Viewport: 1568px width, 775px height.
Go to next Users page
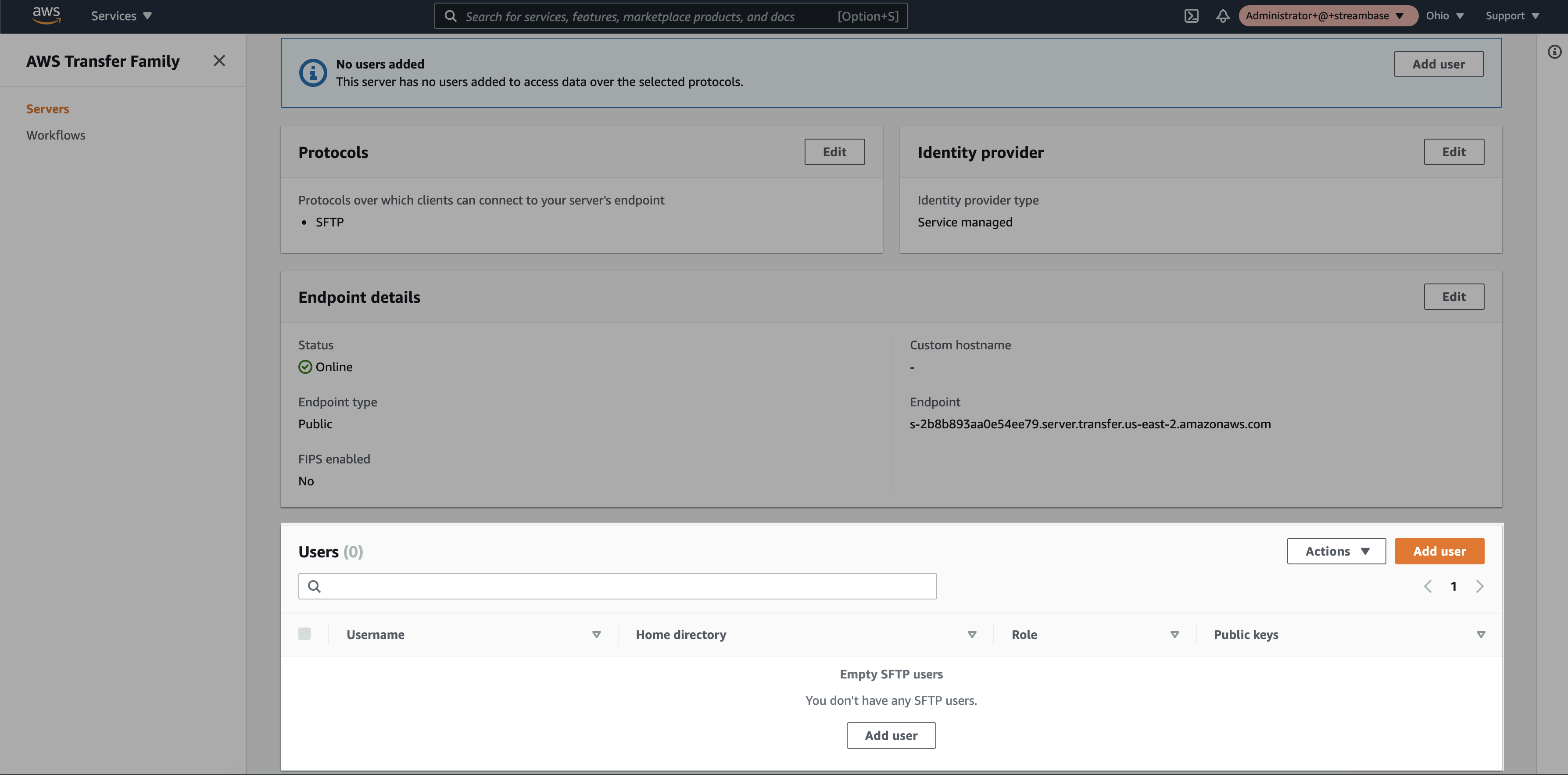[x=1480, y=586]
